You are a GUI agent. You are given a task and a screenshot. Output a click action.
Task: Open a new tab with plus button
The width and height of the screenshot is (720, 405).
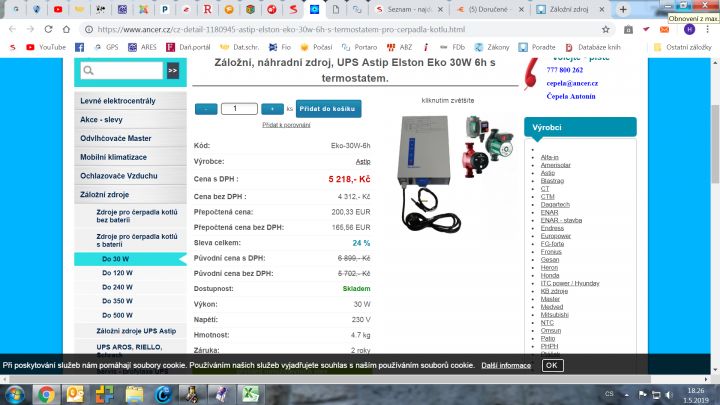tap(623, 9)
